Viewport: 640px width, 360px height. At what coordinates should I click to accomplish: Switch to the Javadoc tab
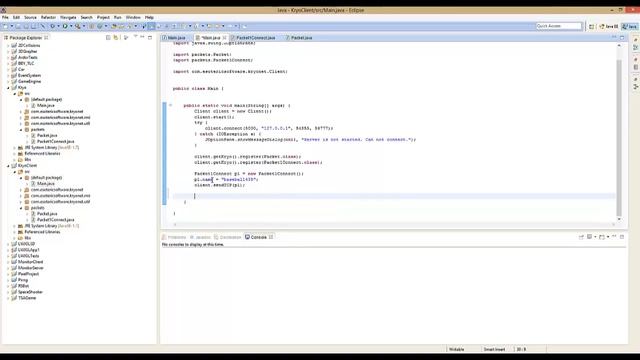click(200, 237)
